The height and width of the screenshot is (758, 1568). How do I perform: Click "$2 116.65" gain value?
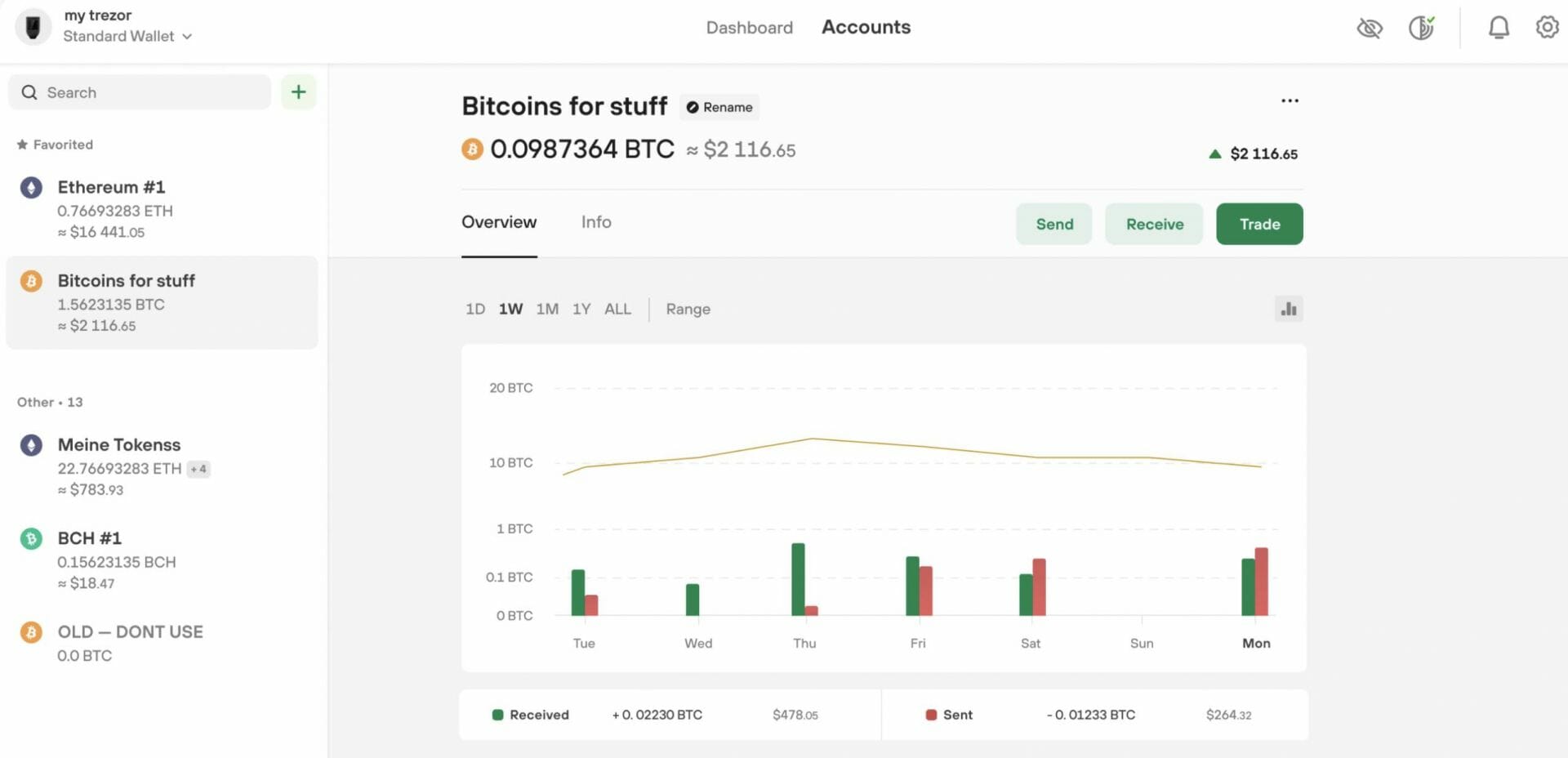[1263, 154]
